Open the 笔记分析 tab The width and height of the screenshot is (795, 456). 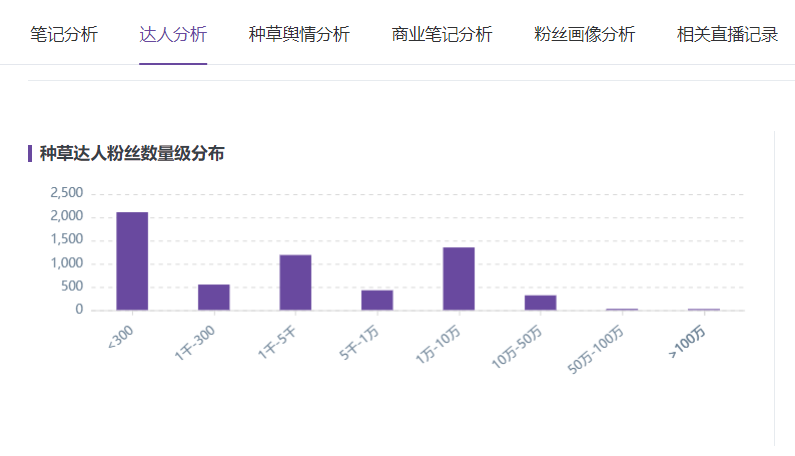coord(64,35)
